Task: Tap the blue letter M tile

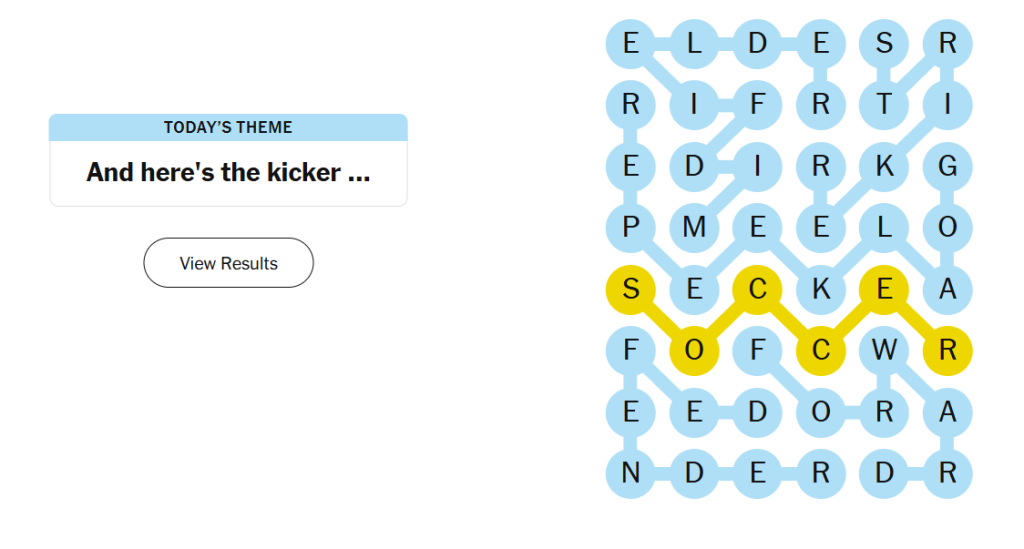Action: 694,228
